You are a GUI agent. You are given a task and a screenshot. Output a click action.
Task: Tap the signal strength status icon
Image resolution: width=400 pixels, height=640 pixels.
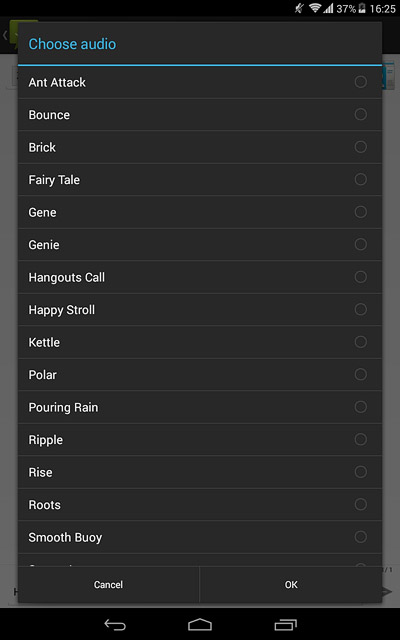tap(328, 8)
